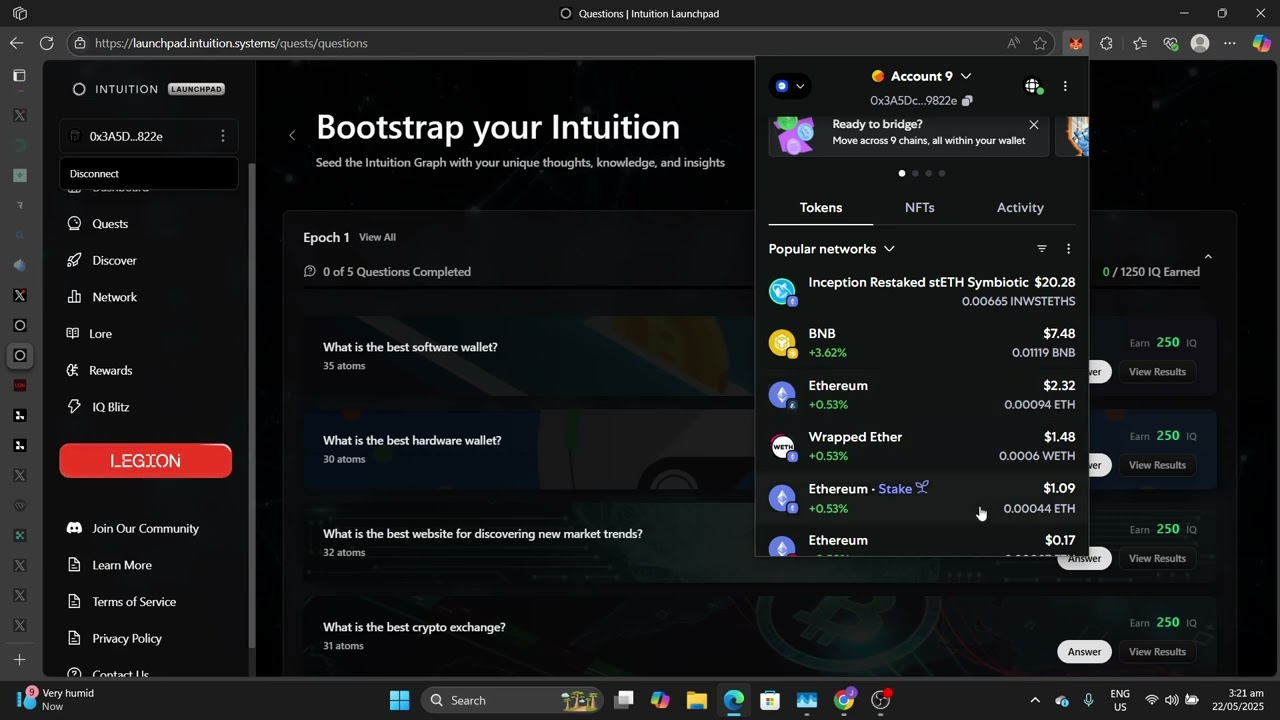Refresh the page with the reload button
Screen dimensions: 1280x720
pyautogui.click(x=46, y=43)
